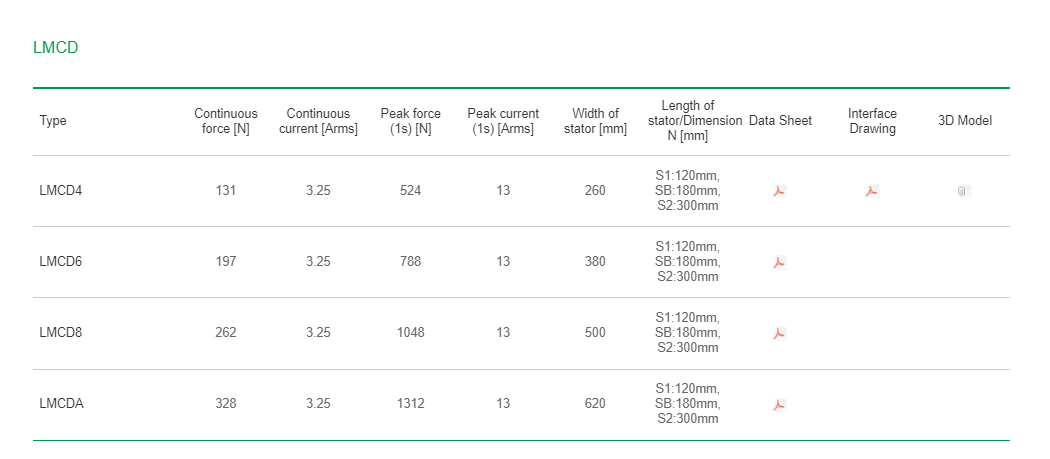Open the LMCD8 data sheet PDF
1050x459 pixels.
pos(779,333)
